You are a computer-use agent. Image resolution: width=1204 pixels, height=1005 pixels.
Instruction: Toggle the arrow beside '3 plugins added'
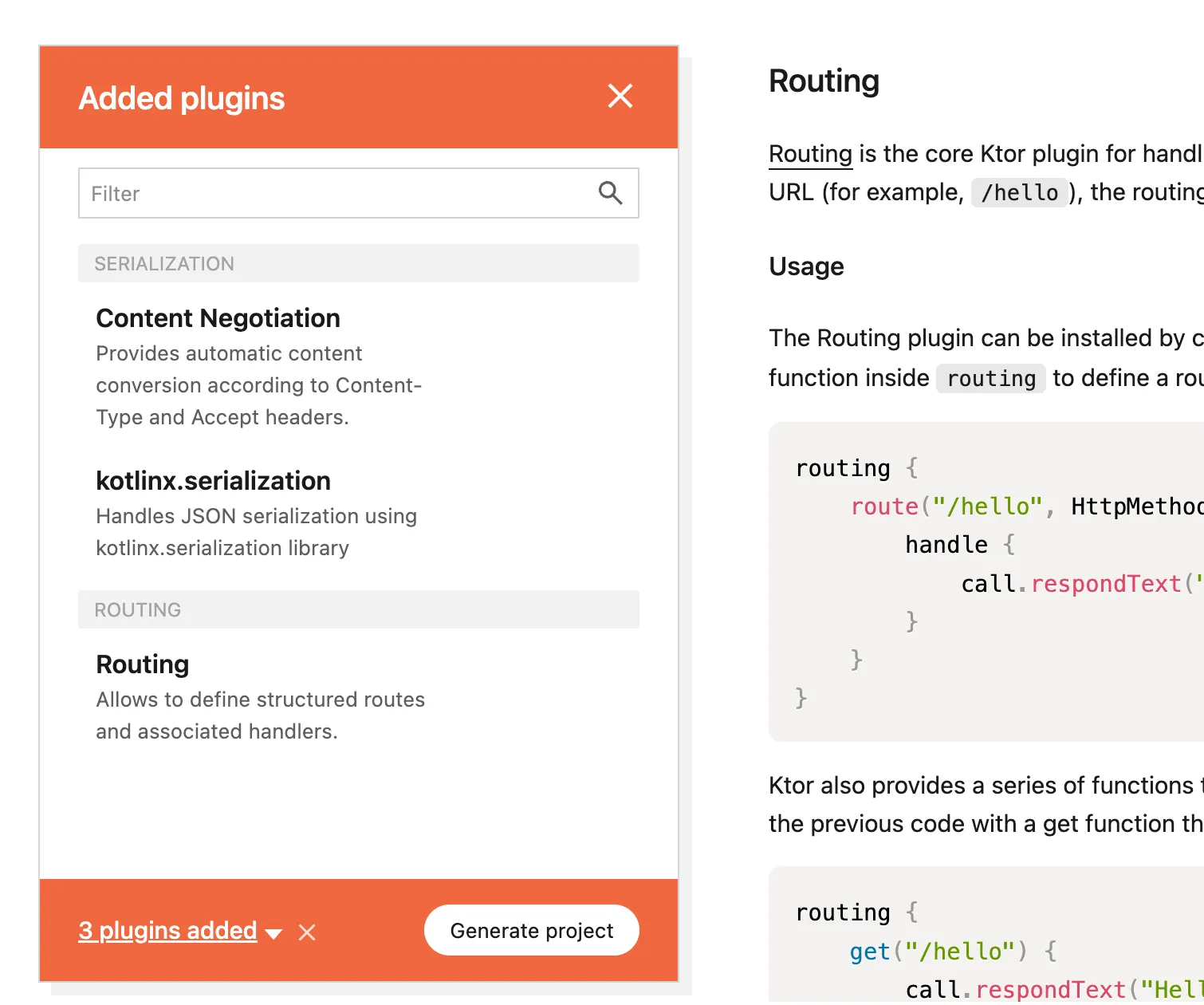pyautogui.click(x=273, y=933)
